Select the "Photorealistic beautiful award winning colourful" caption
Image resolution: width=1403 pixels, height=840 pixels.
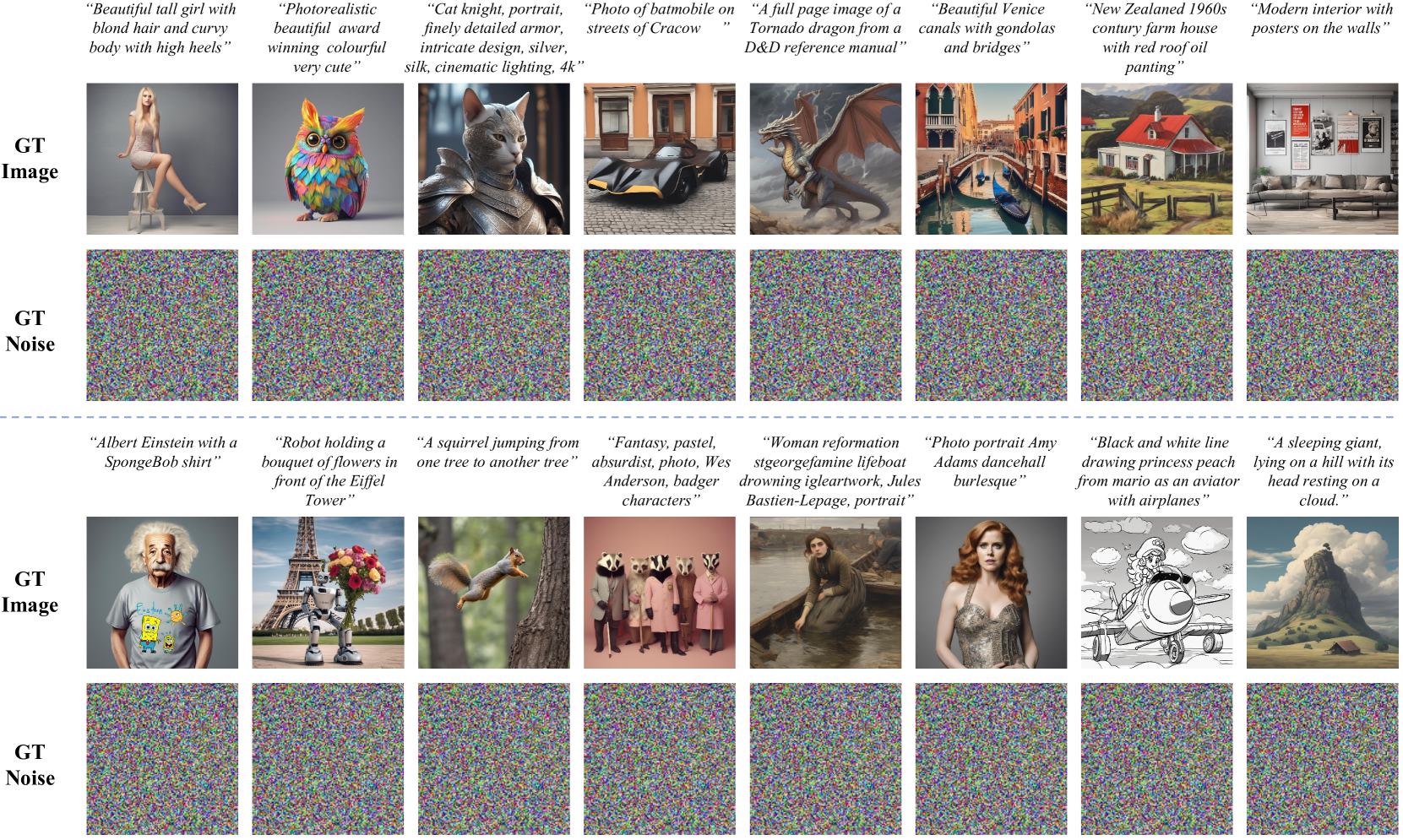click(x=327, y=38)
